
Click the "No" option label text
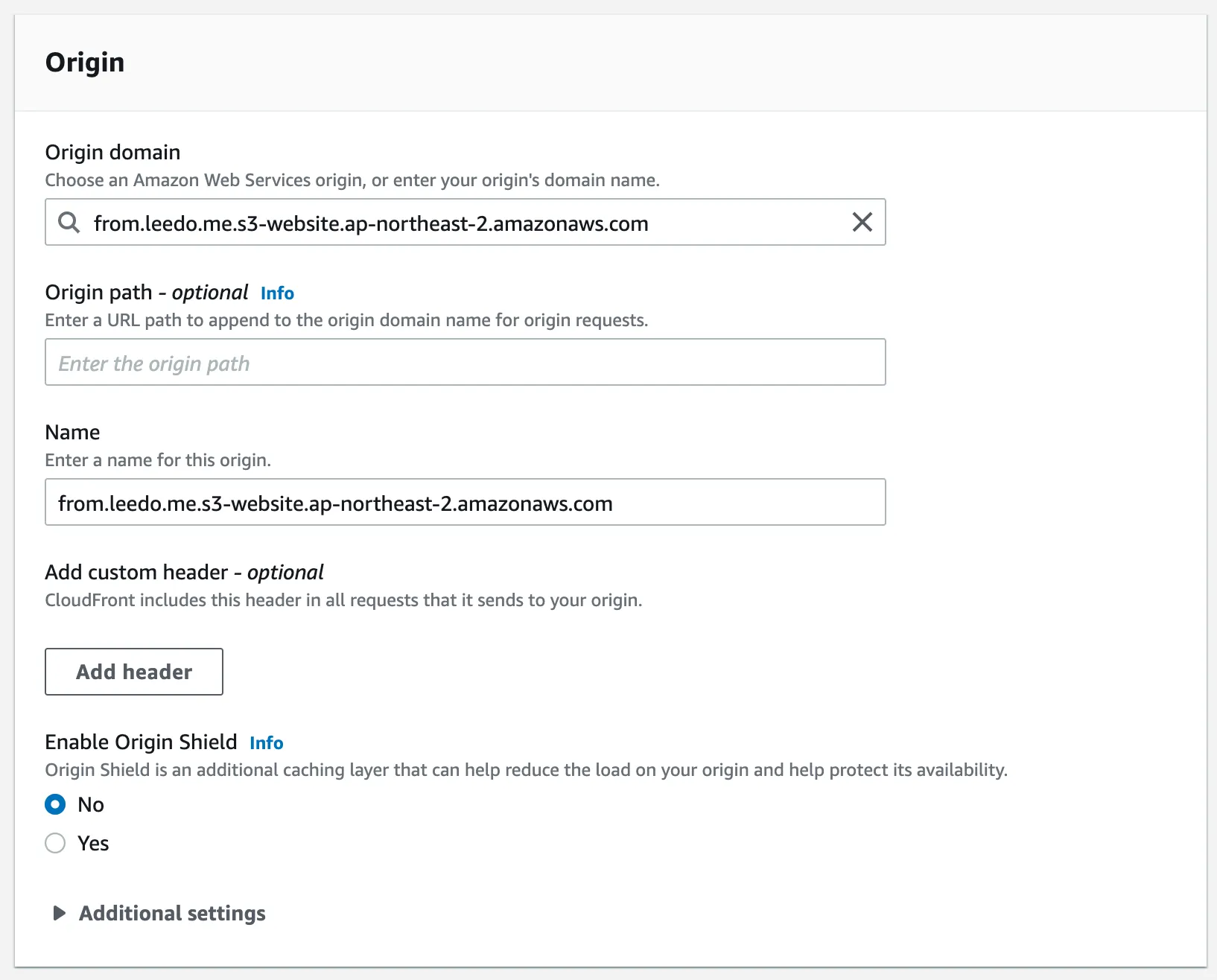click(91, 804)
